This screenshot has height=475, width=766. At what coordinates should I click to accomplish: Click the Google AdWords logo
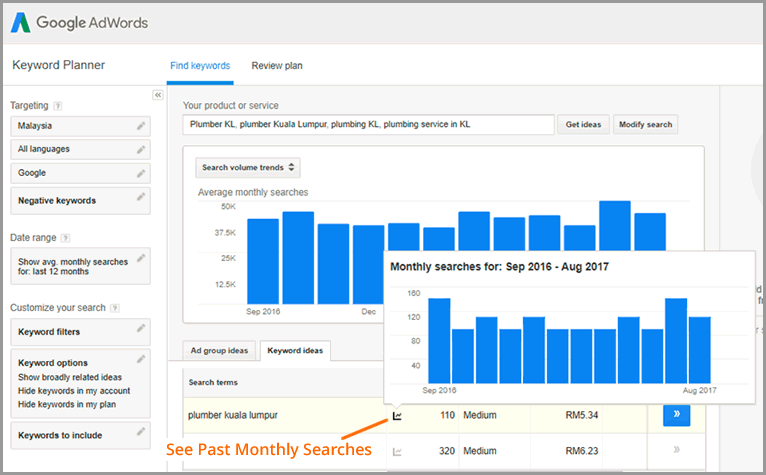click(x=79, y=22)
